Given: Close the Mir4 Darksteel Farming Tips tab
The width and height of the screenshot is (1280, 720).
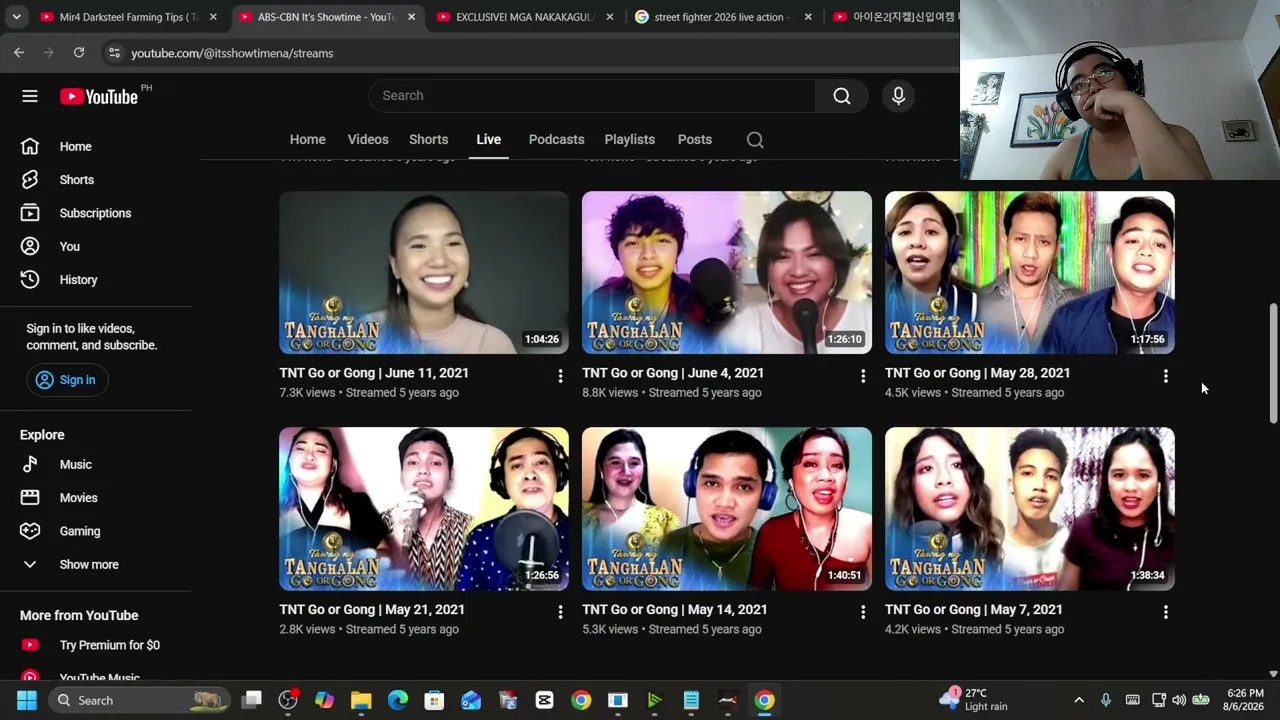Looking at the screenshot, I should click(x=213, y=17).
